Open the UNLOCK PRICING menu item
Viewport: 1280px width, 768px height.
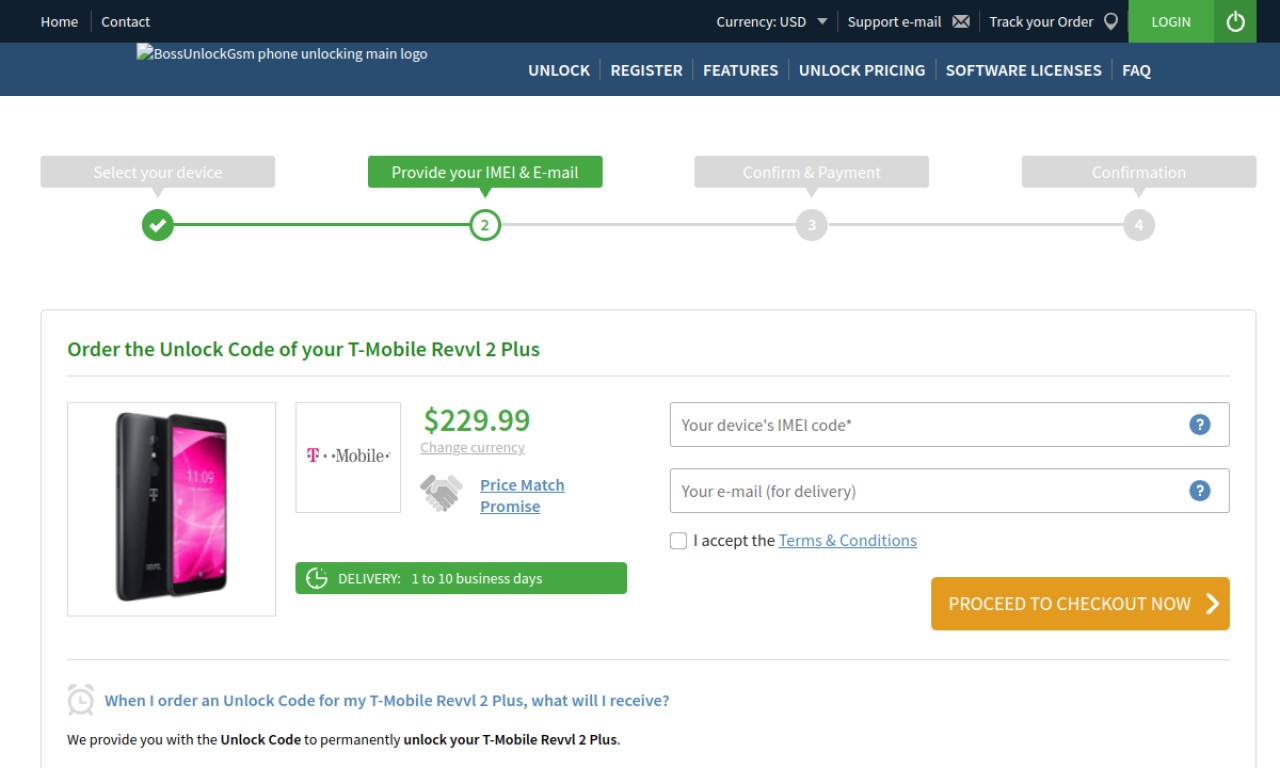[x=862, y=70]
